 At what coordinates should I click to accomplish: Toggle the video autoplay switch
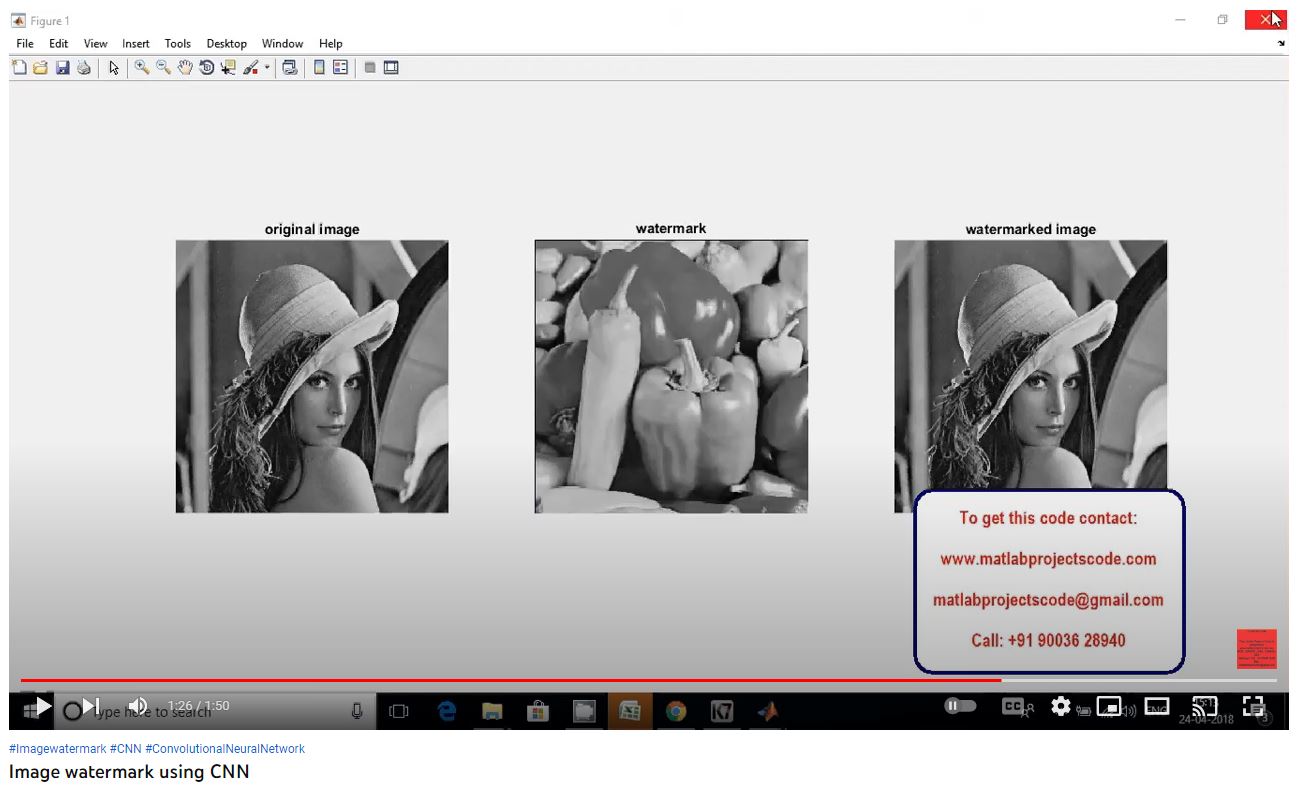click(960, 706)
